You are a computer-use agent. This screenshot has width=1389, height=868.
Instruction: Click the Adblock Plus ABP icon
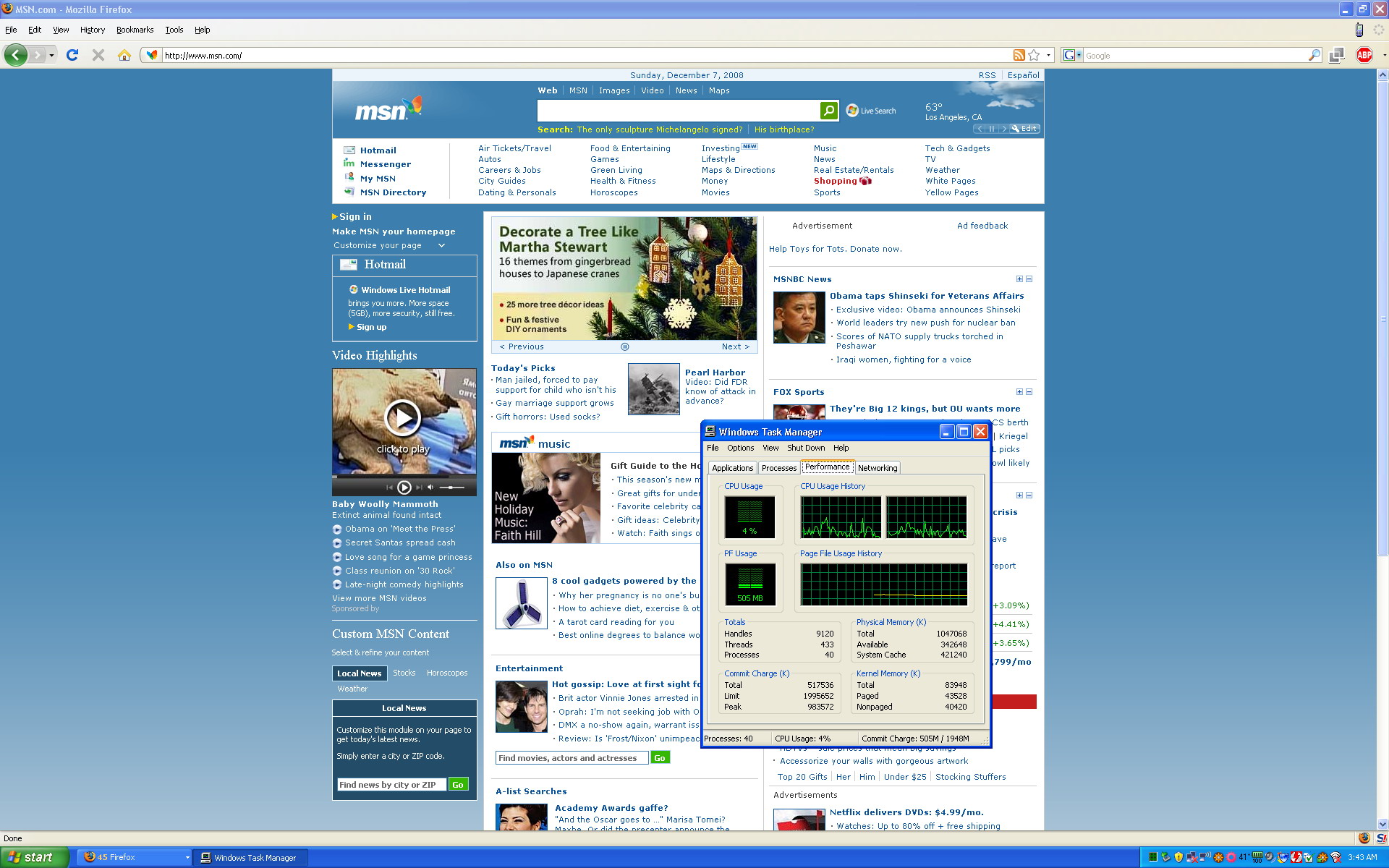(1364, 55)
